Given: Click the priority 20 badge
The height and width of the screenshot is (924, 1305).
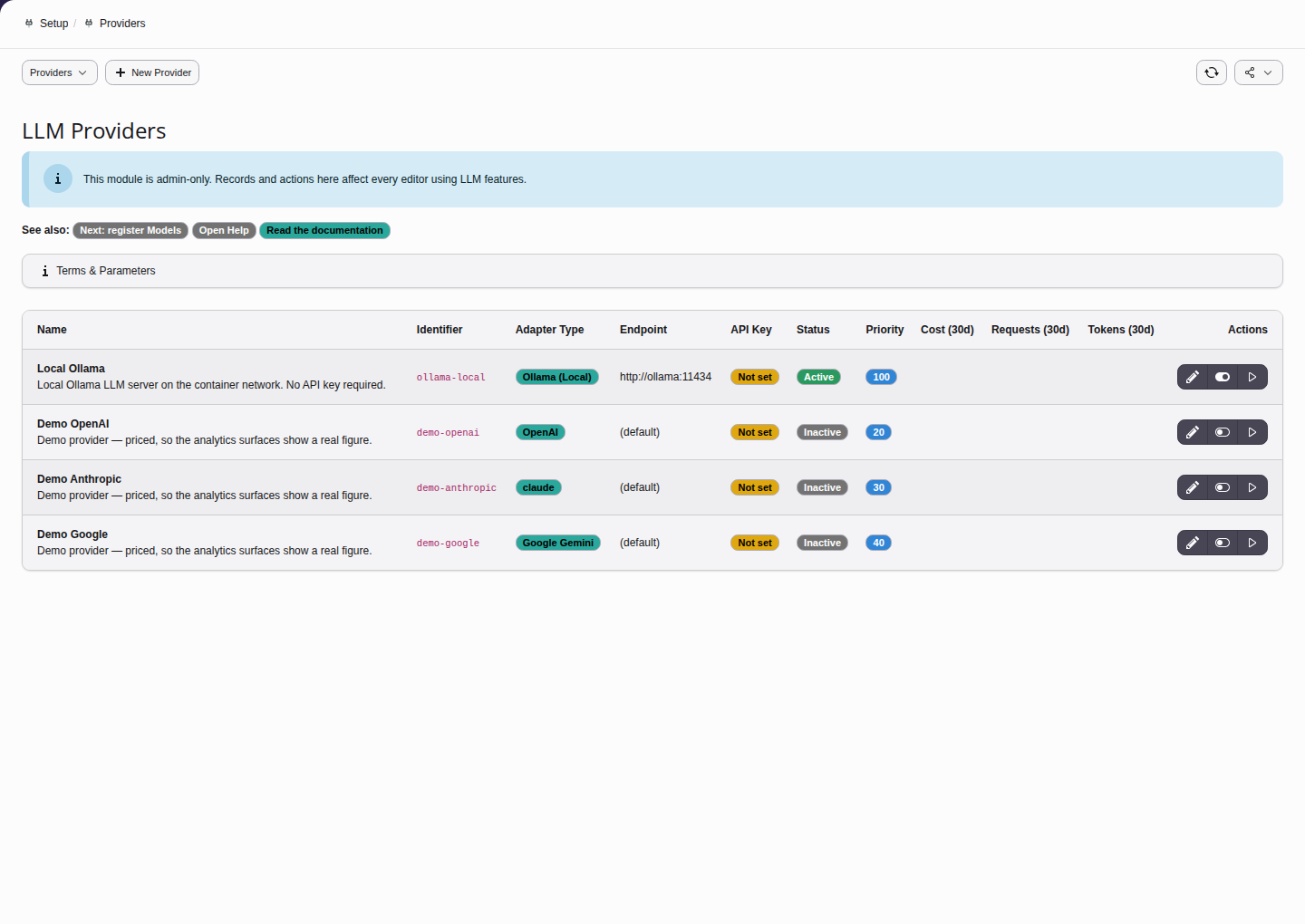Looking at the screenshot, I should tap(878, 432).
